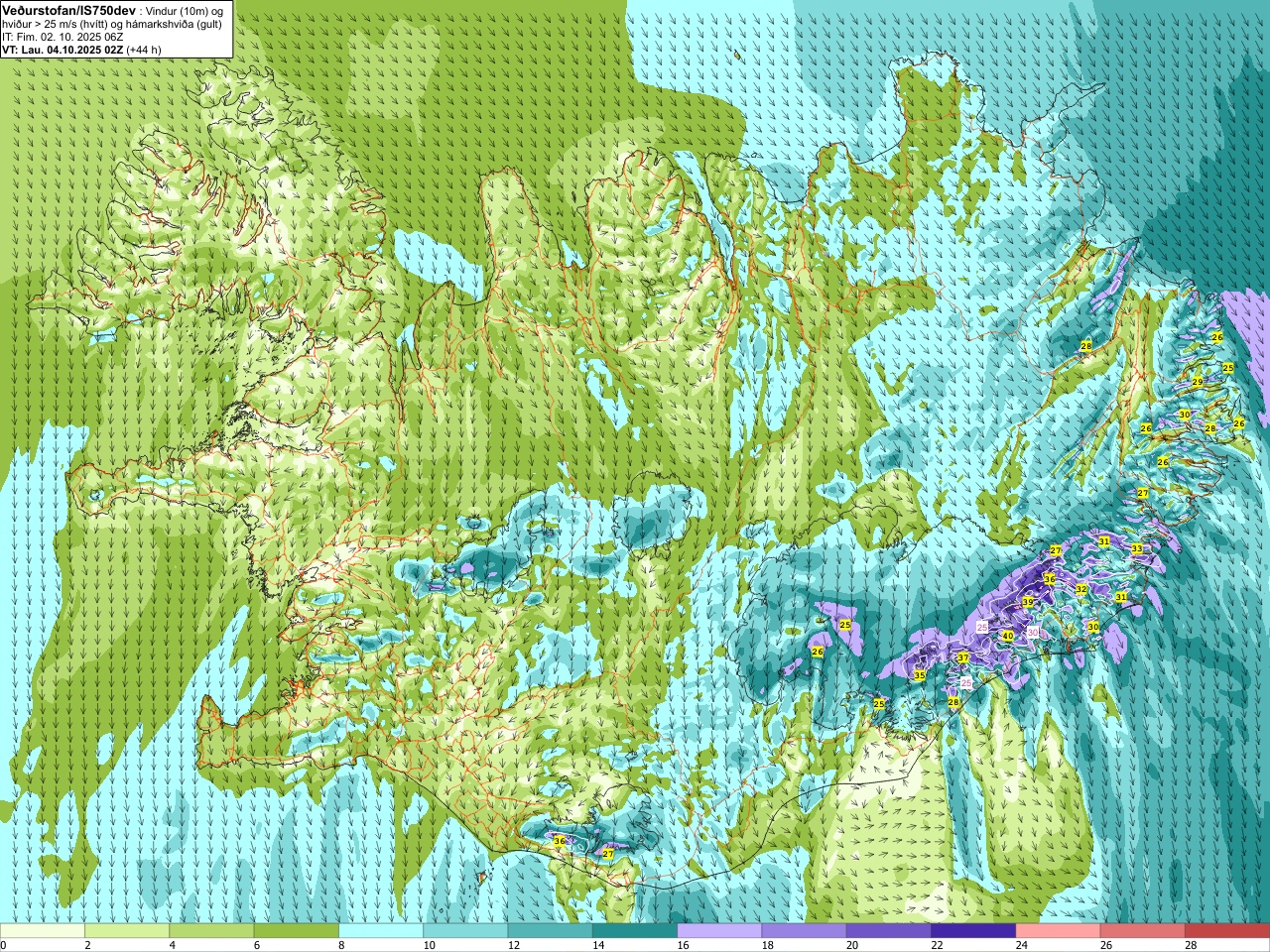
Task: Select the 8–10 m/s pale cyan legend swatch
Action: pyautogui.click(x=381, y=931)
